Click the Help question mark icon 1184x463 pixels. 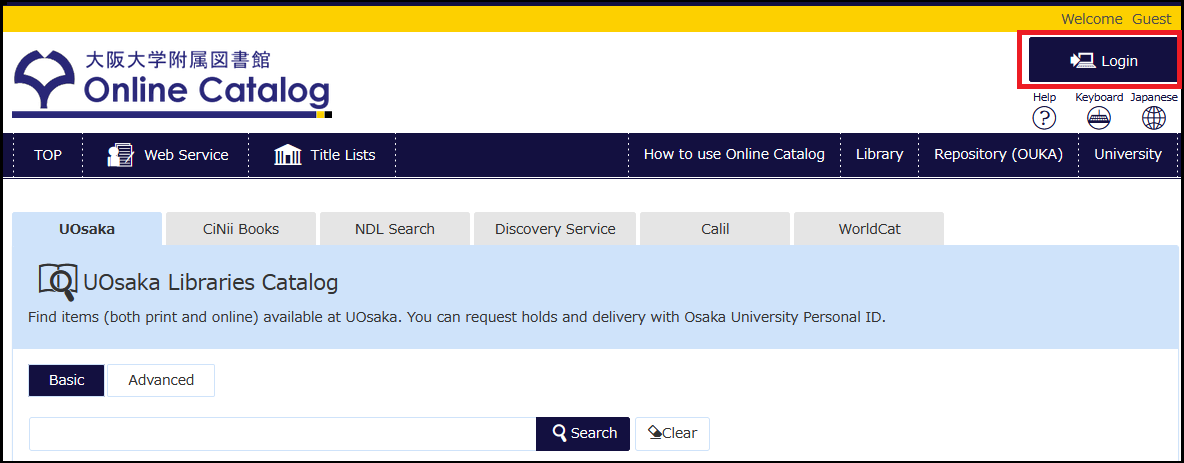coord(1044,118)
